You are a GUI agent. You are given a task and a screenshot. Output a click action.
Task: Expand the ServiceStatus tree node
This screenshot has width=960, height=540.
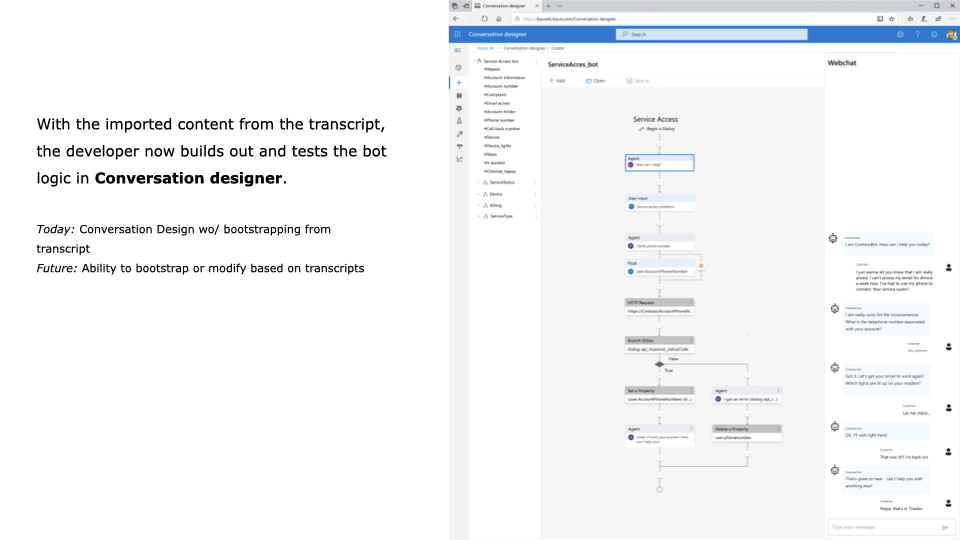point(478,182)
